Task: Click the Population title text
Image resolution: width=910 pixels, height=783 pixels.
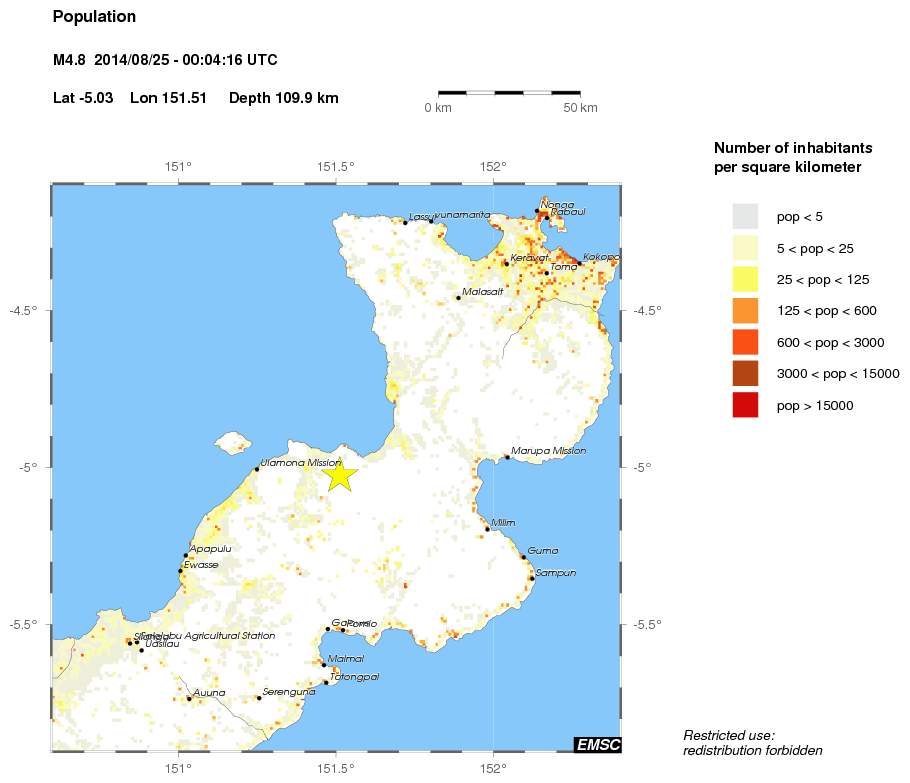Action: click(94, 17)
